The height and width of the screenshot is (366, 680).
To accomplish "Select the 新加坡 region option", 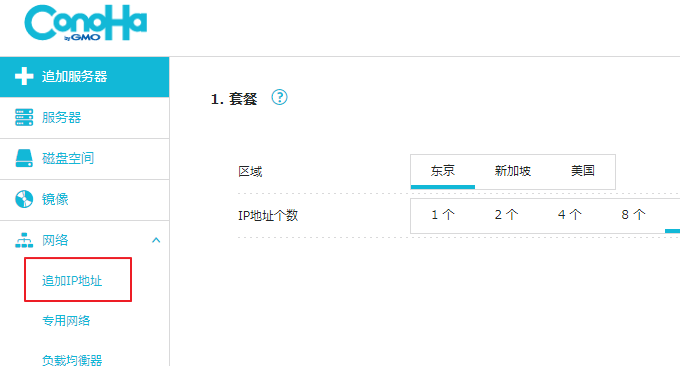I will (x=513, y=171).
